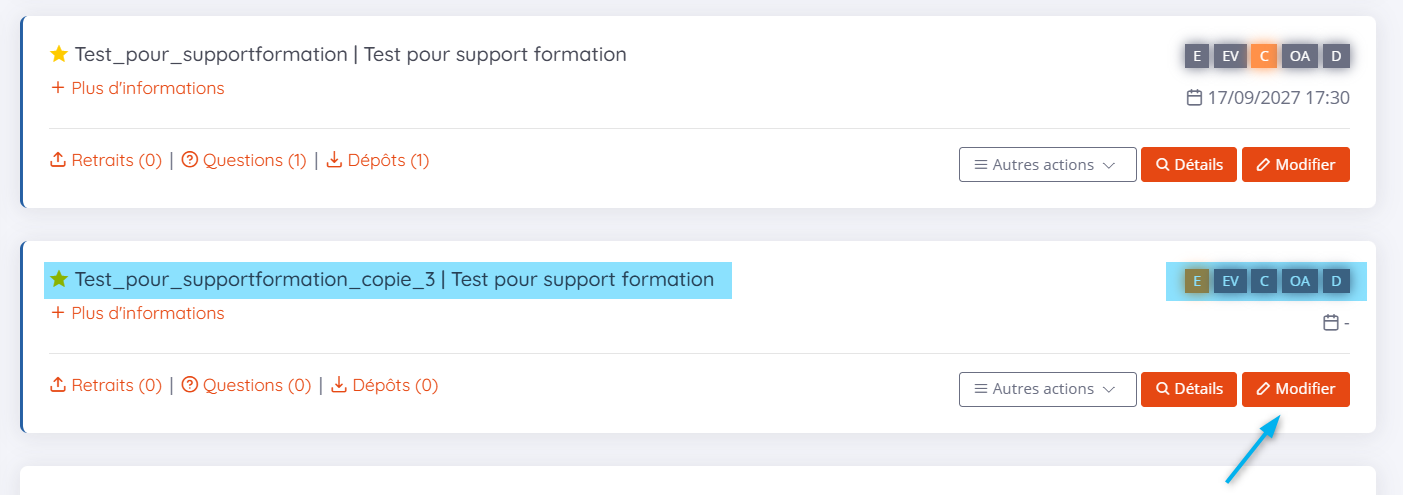Click the calendar icon beside 17/09/2027 17:30
Screen dimensions: 1403x495
[x=1193, y=98]
